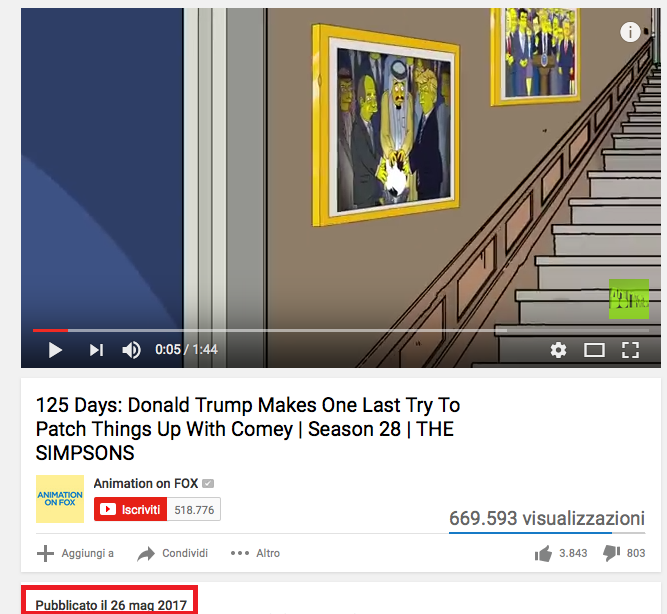
Task: Play the video
Action: tap(55, 350)
